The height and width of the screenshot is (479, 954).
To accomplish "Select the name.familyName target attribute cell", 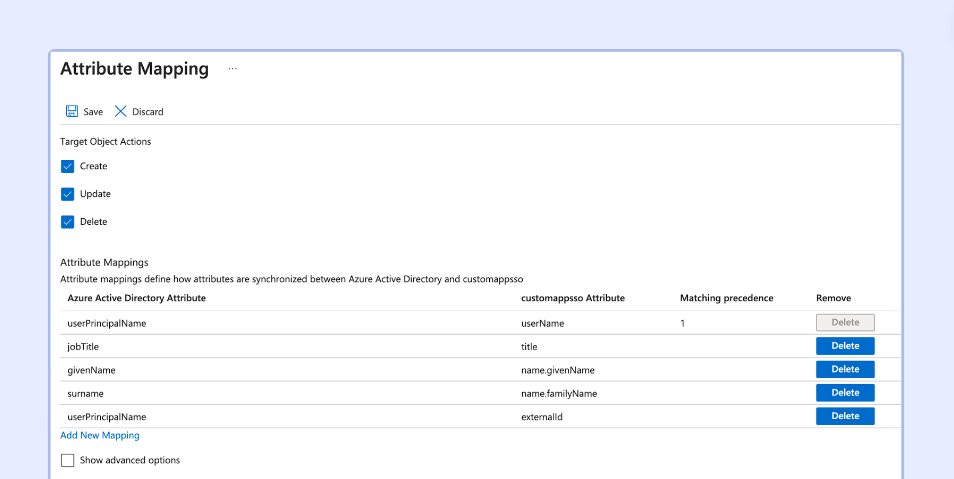I will click(x=559, y=393).
